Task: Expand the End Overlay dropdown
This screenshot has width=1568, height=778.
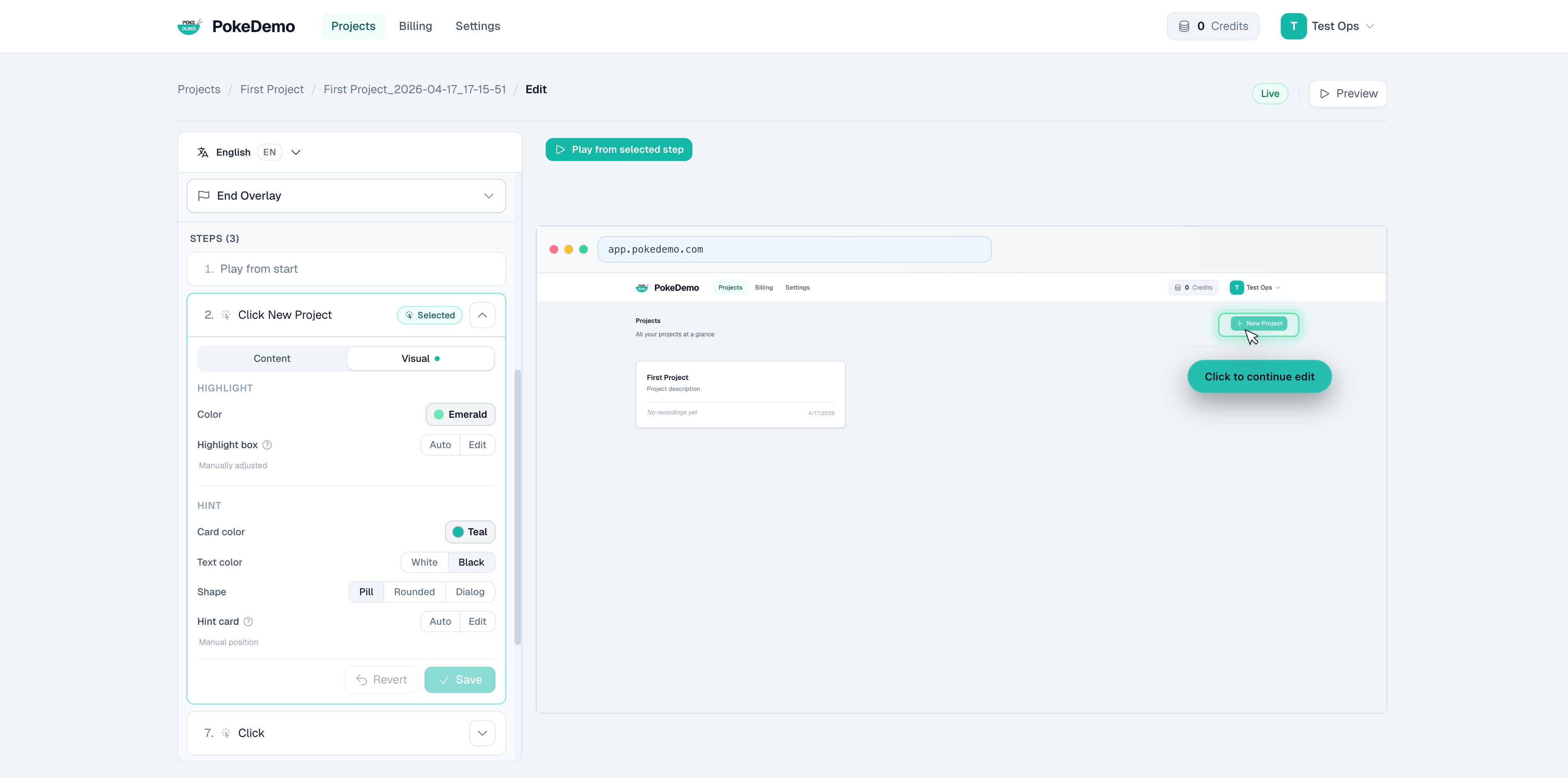Action: coord(346,196)
